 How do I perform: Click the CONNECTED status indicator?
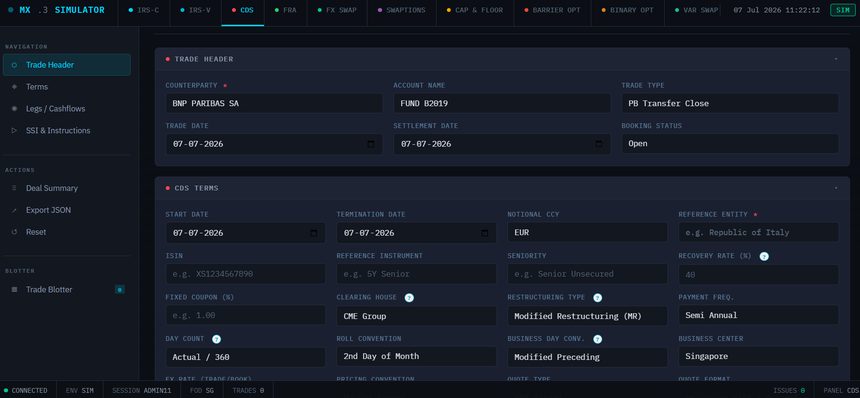[26, 391]
